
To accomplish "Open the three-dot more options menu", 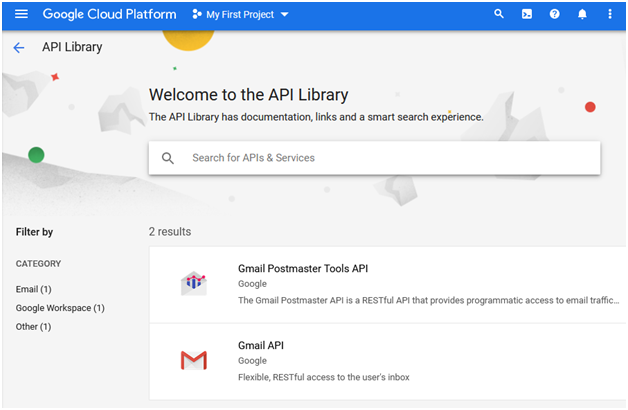I will pos(610,14).
